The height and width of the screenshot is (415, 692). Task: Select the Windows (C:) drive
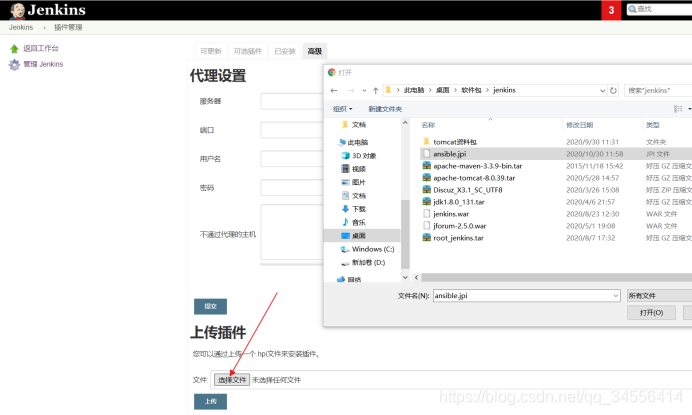[367, 249]
